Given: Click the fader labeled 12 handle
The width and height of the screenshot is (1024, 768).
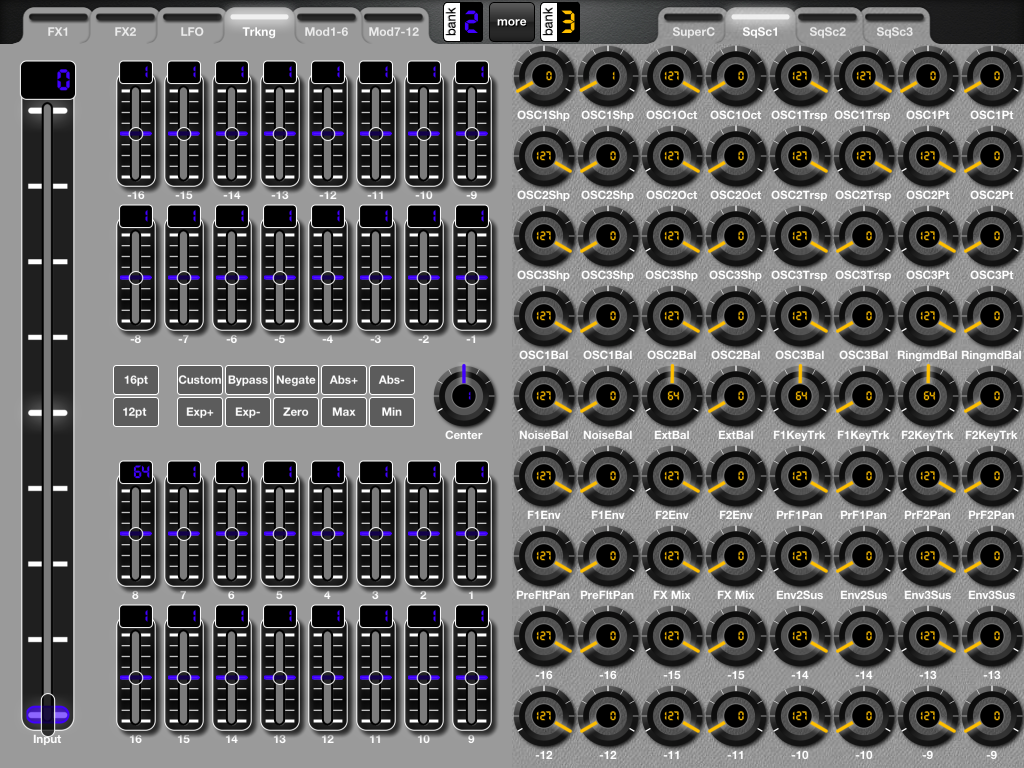Looking at the screenshot, I should (x=328, y=678).
